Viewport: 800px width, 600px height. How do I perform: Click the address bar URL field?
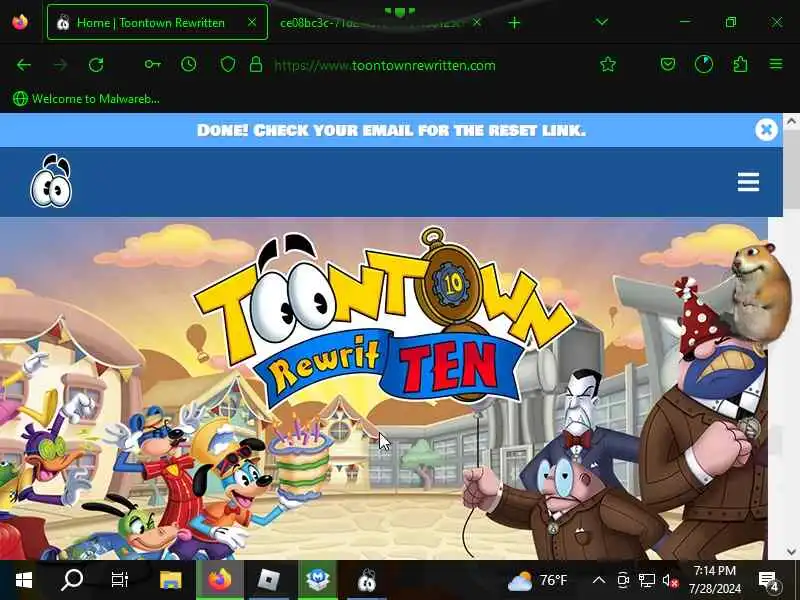click(x=385, y=65)
